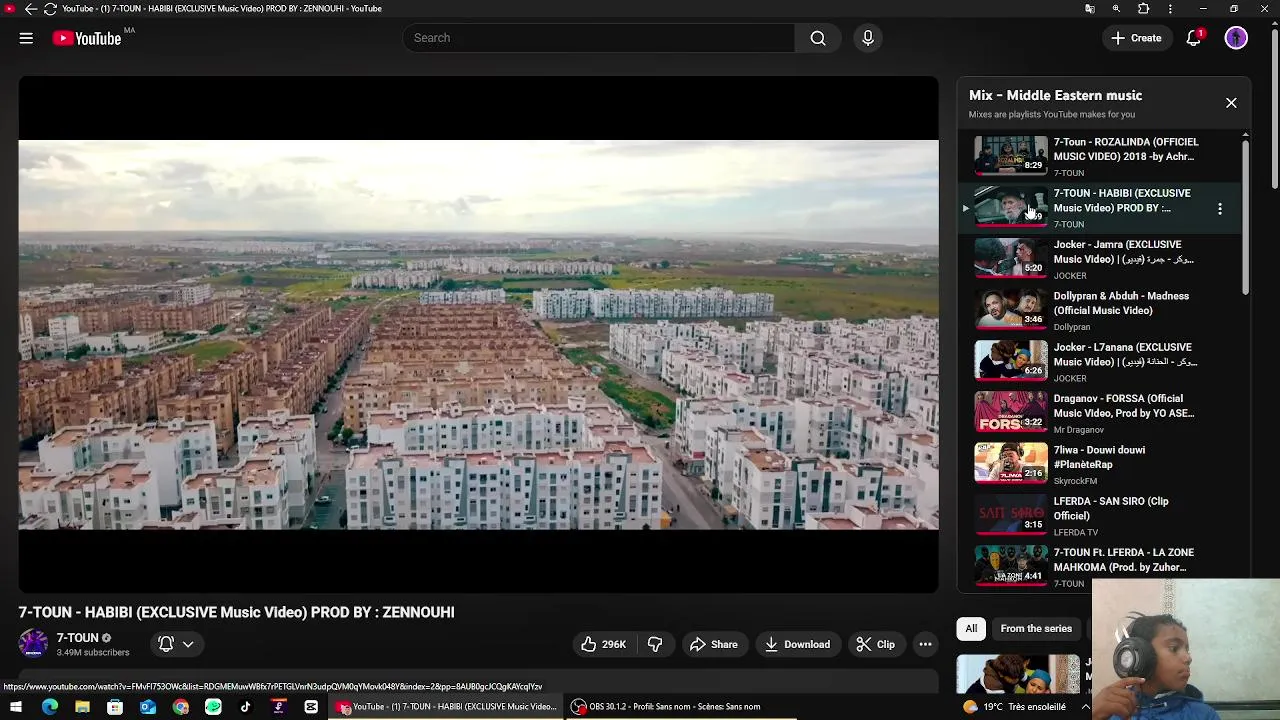Expand the subscription bell dropdown chevron
This screenshot has width=1280, height=720.
pyautogui.click(x=188, y=644)
